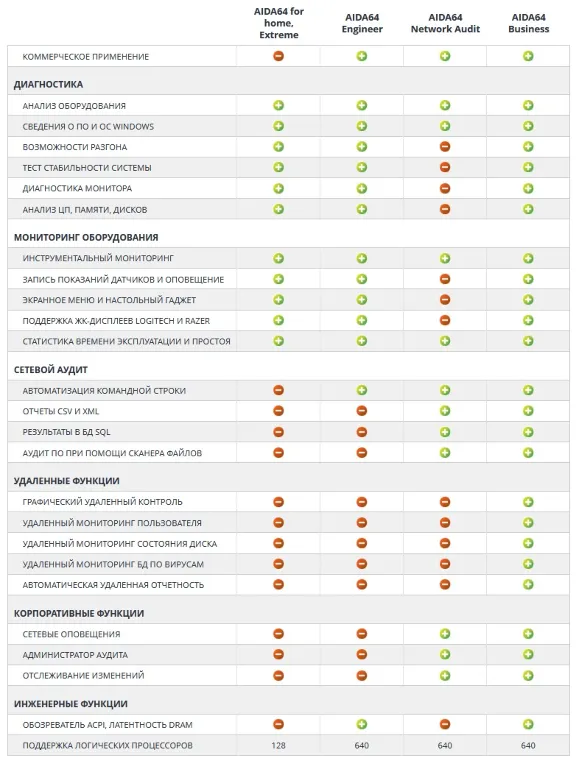The height and width of the screenshot is (758, 576).
Task: Select the AIDA64 Engineer column header
Action: coord(362,23)
